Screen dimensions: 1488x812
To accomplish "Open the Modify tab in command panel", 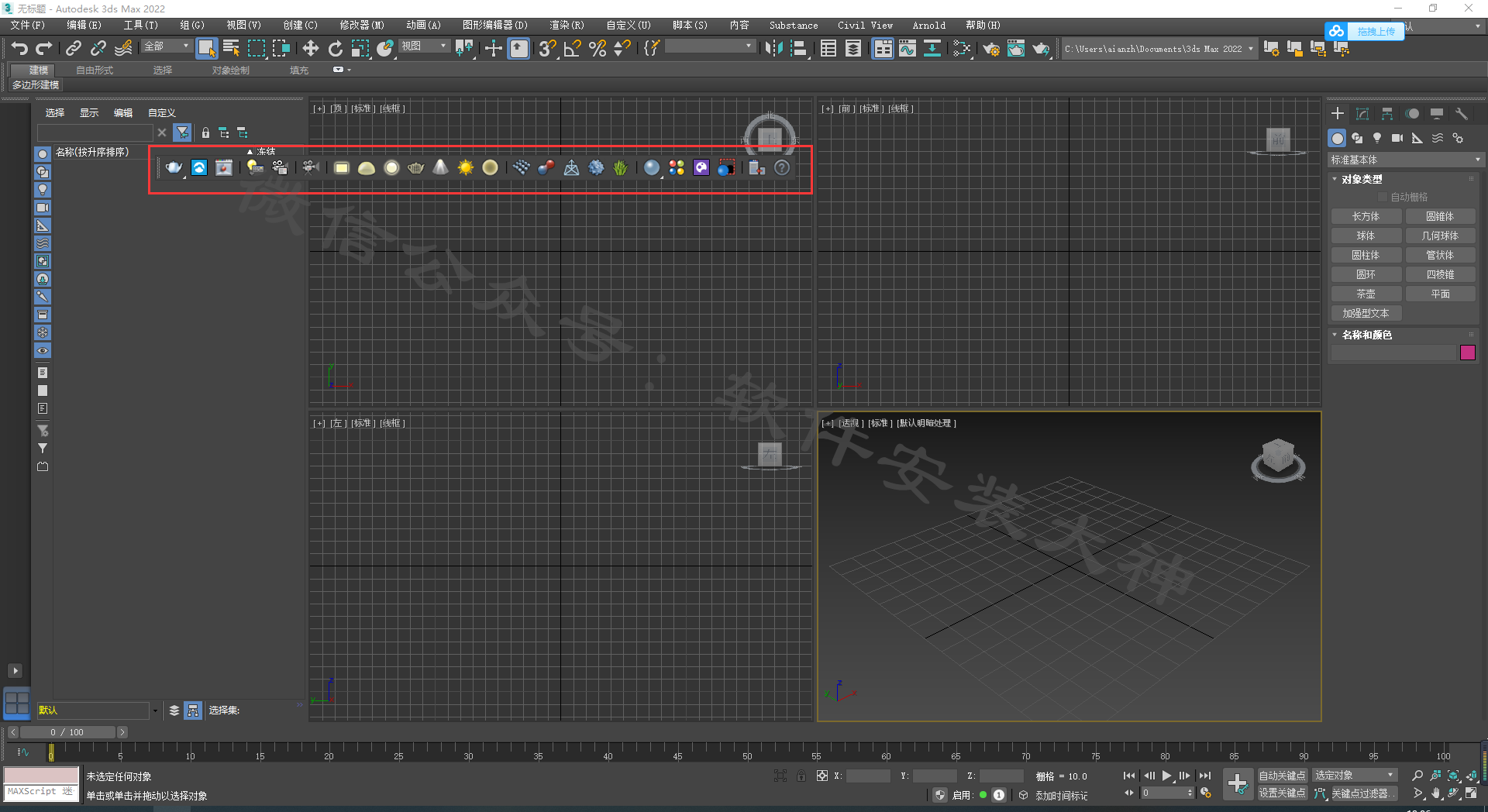I will coord(1362,114).
